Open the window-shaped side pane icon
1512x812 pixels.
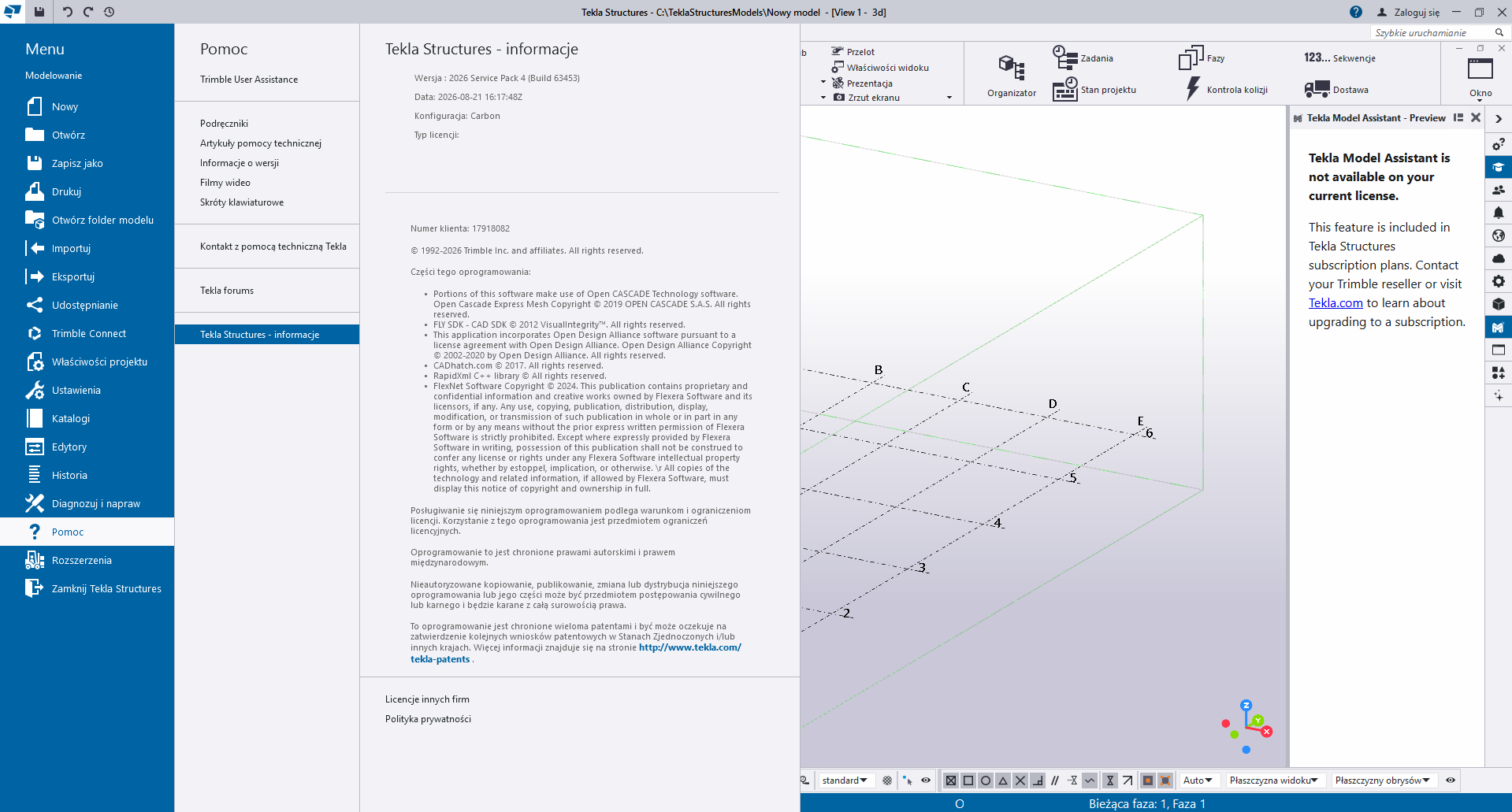coord(1499,350)
